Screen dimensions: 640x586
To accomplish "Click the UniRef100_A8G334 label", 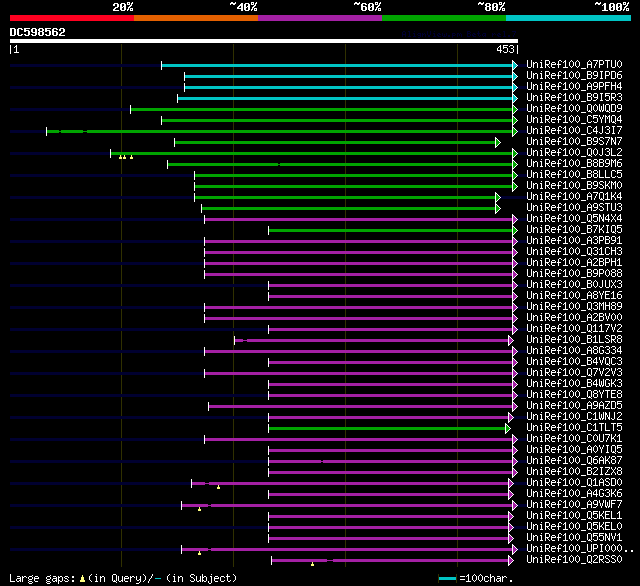I will [574, 351].
